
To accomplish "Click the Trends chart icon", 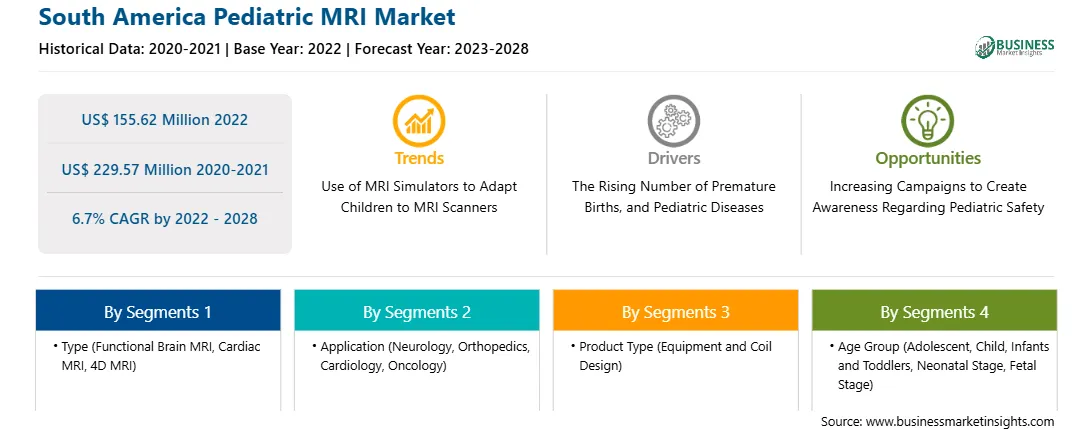I will tap(419, 120).
